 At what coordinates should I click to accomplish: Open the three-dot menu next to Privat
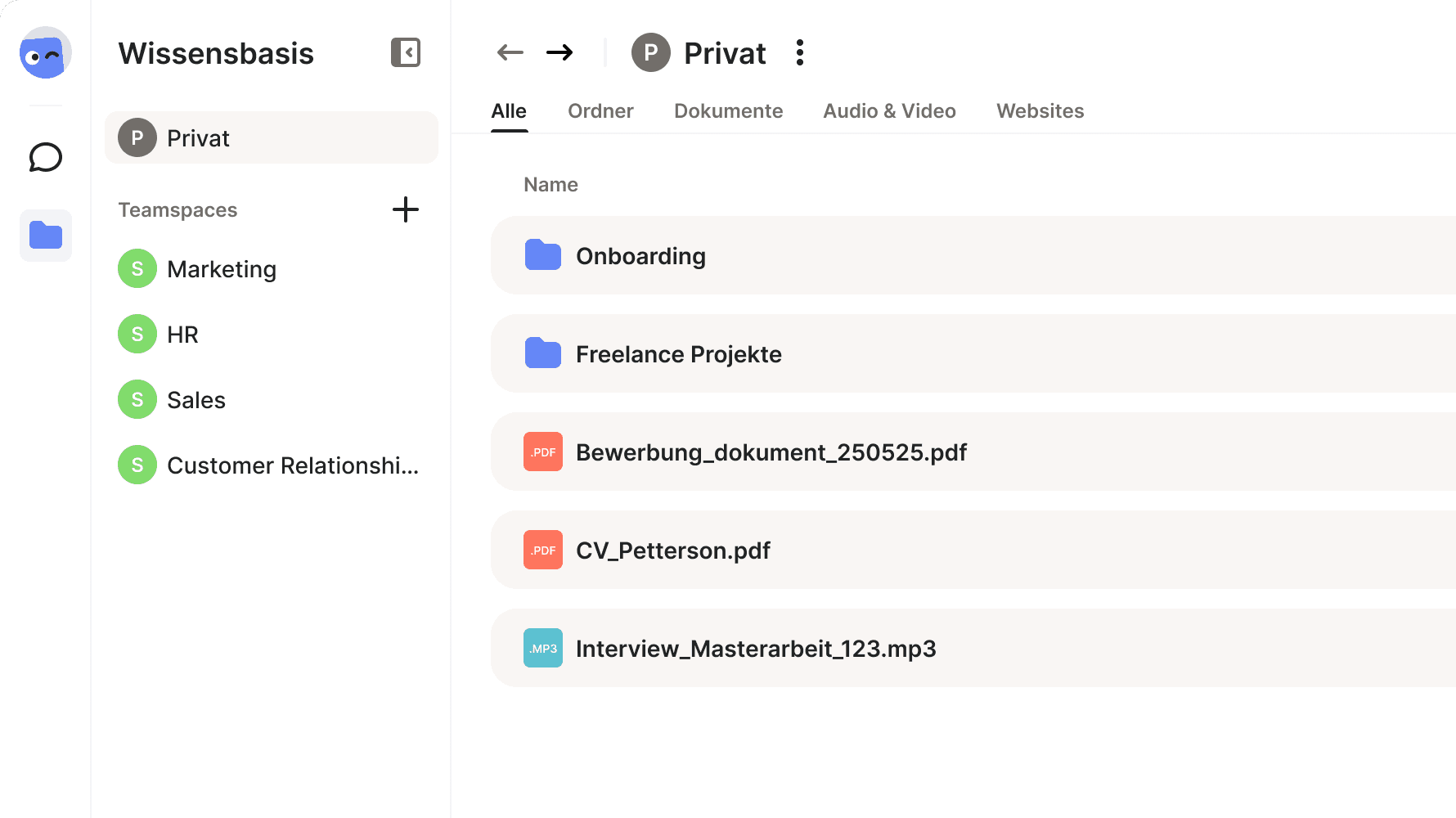click(x=800, y=52)
